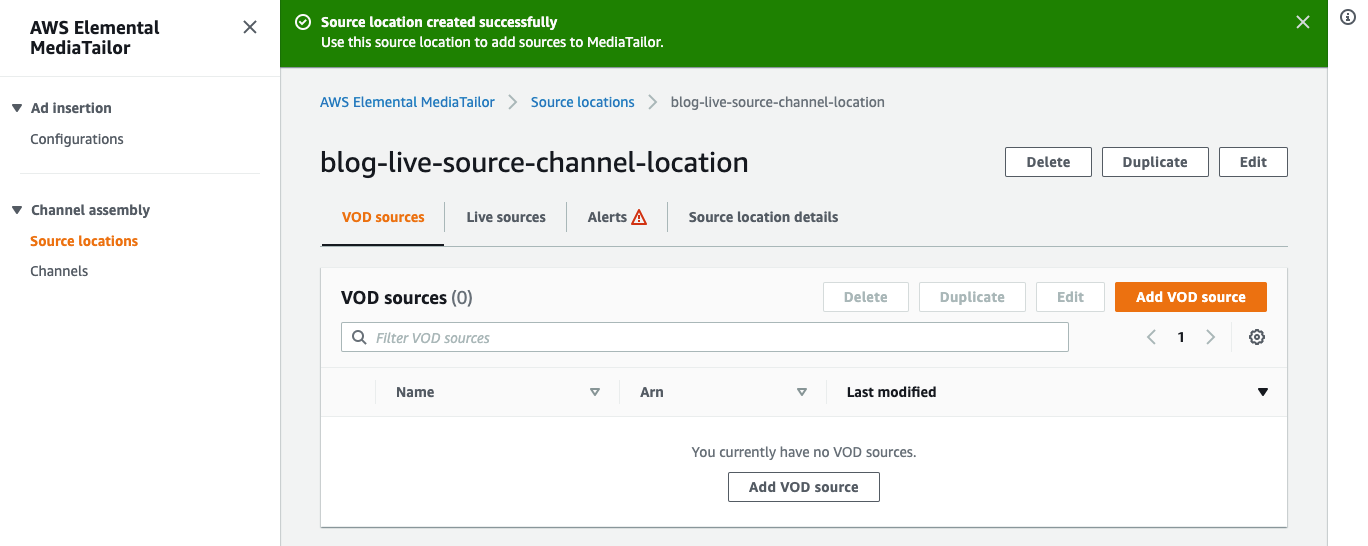This screenshot has width=1368, height=546.
Task: Click the Alerts warning triangle icon
Action: click(639, 217)
